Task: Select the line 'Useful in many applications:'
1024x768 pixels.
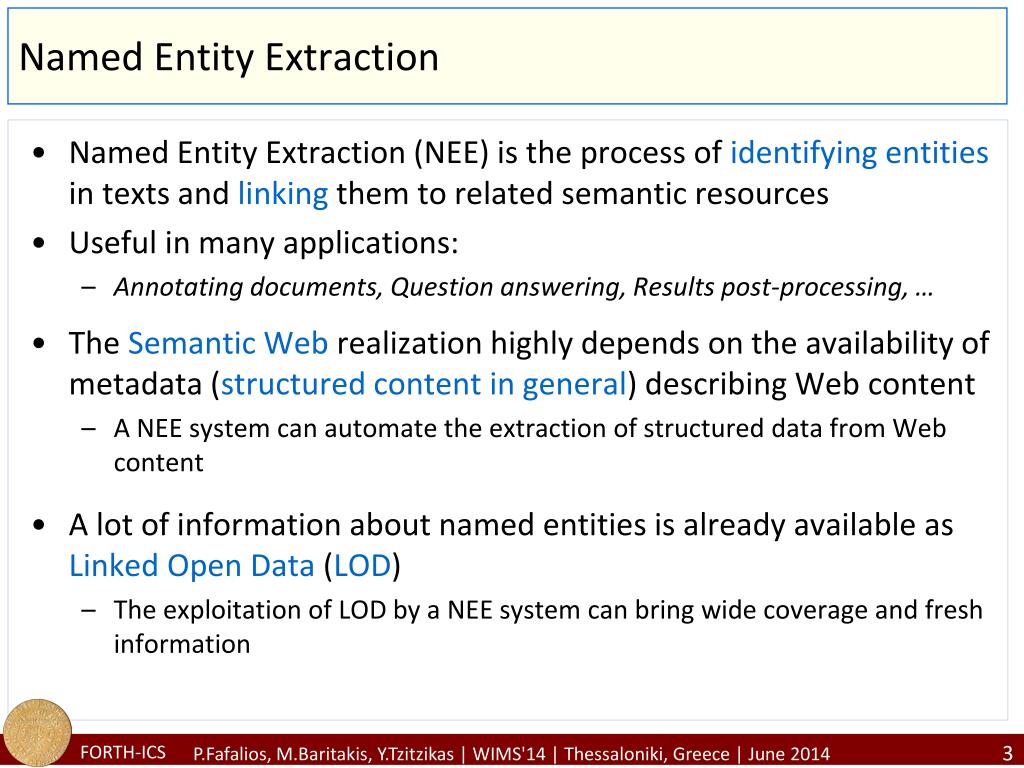Action: pyautogui.click(x=264, y=243)
